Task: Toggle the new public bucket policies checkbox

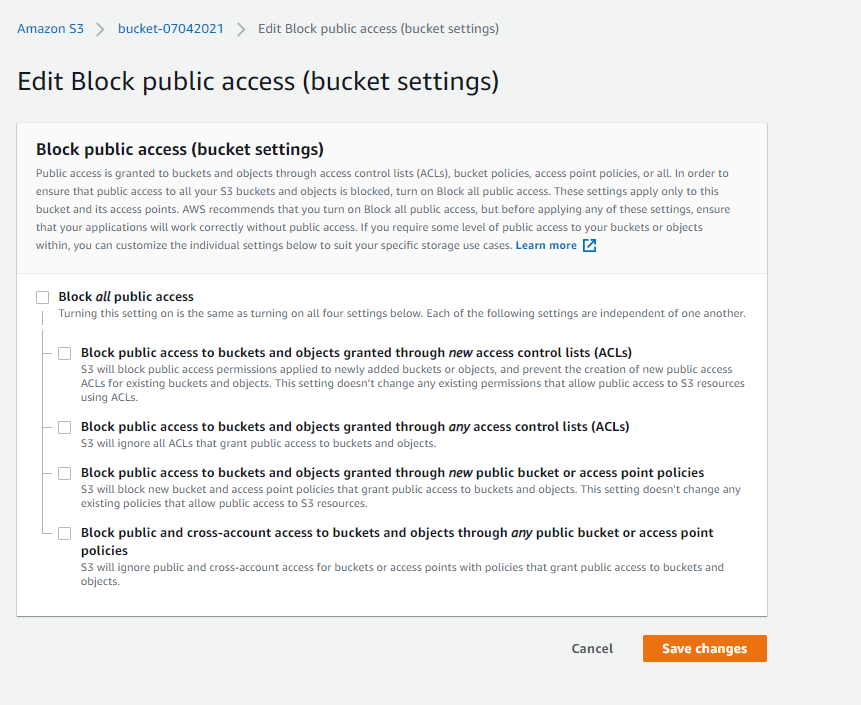Action: (x=65, y=473)
